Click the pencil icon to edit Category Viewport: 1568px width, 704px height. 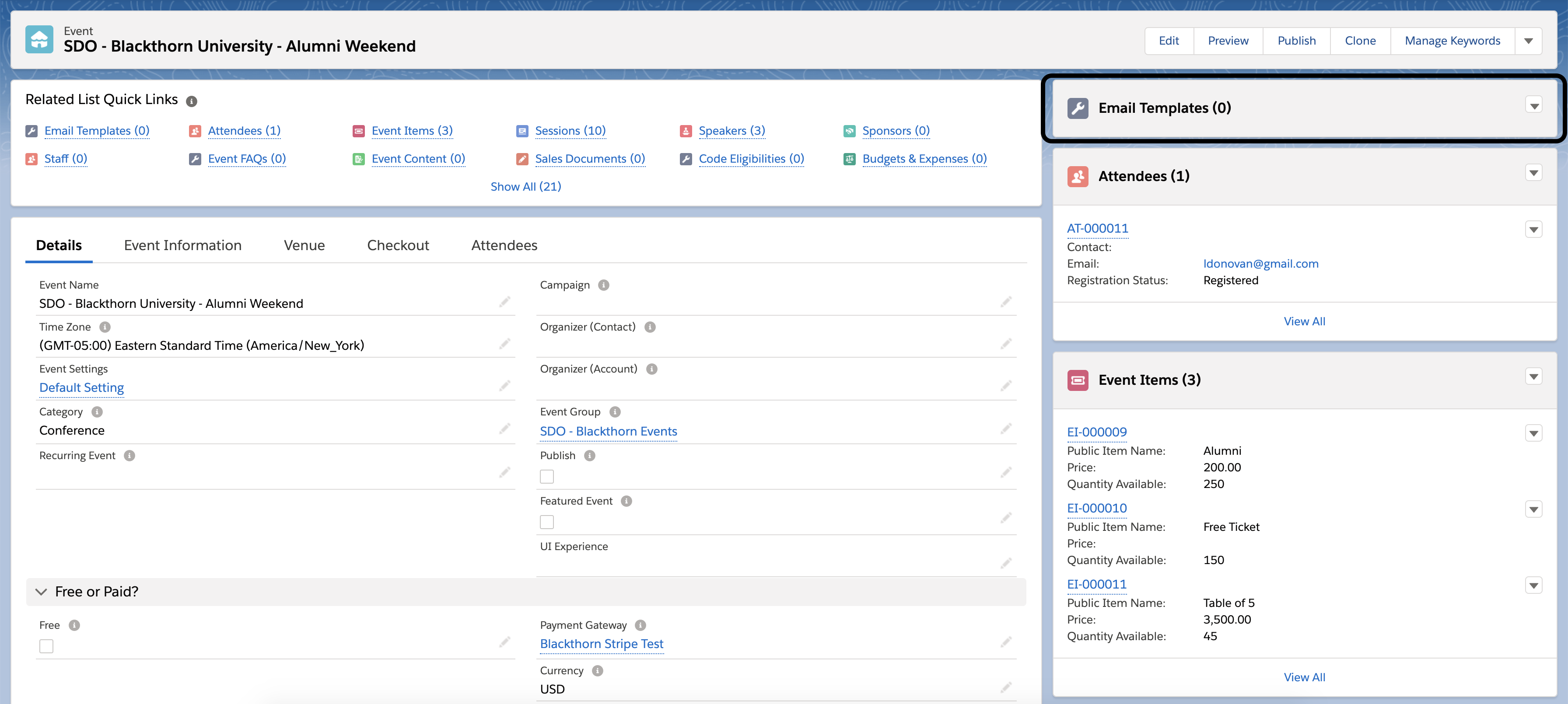(504, 429)
